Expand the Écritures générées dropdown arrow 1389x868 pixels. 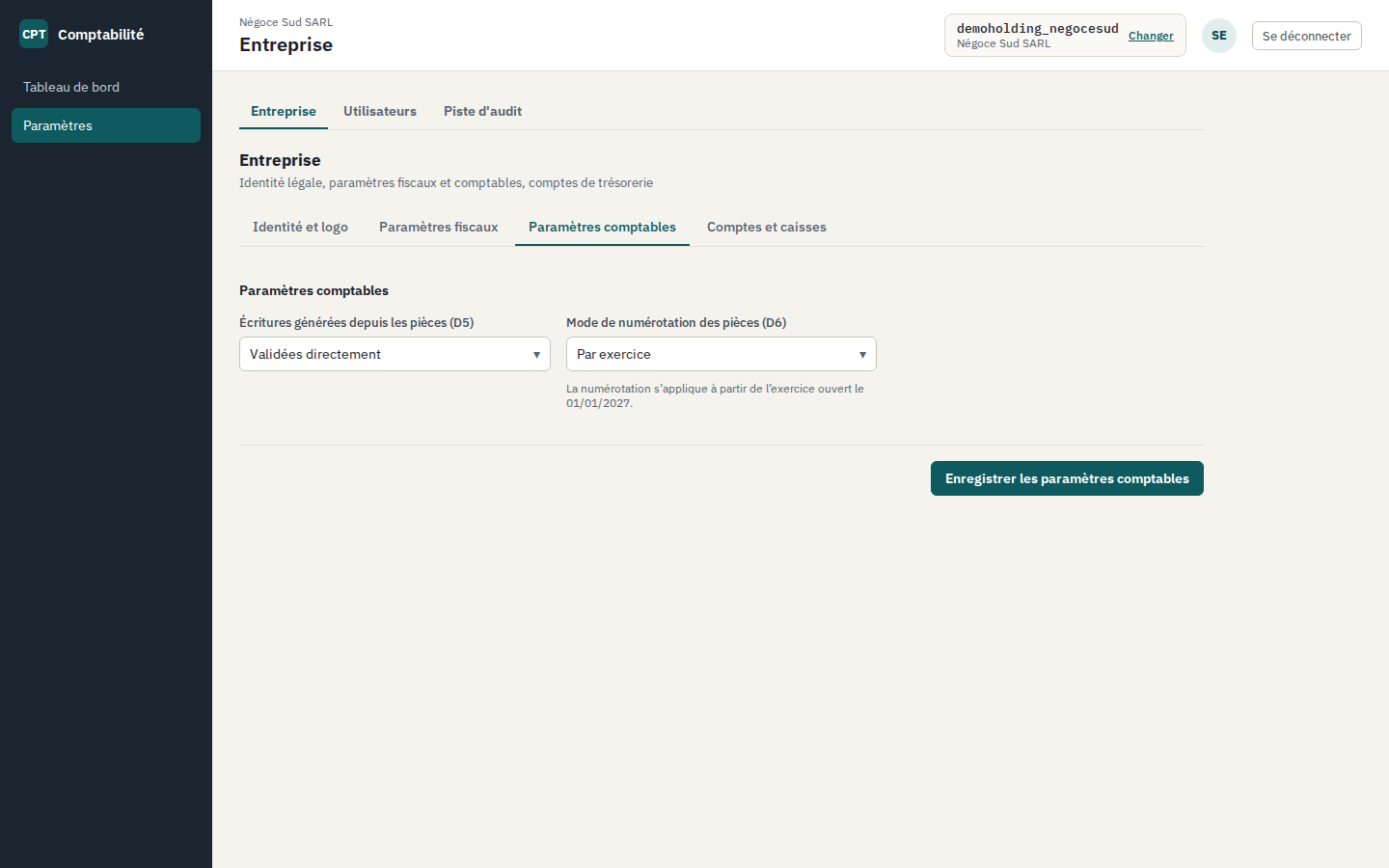pos(536,355)
